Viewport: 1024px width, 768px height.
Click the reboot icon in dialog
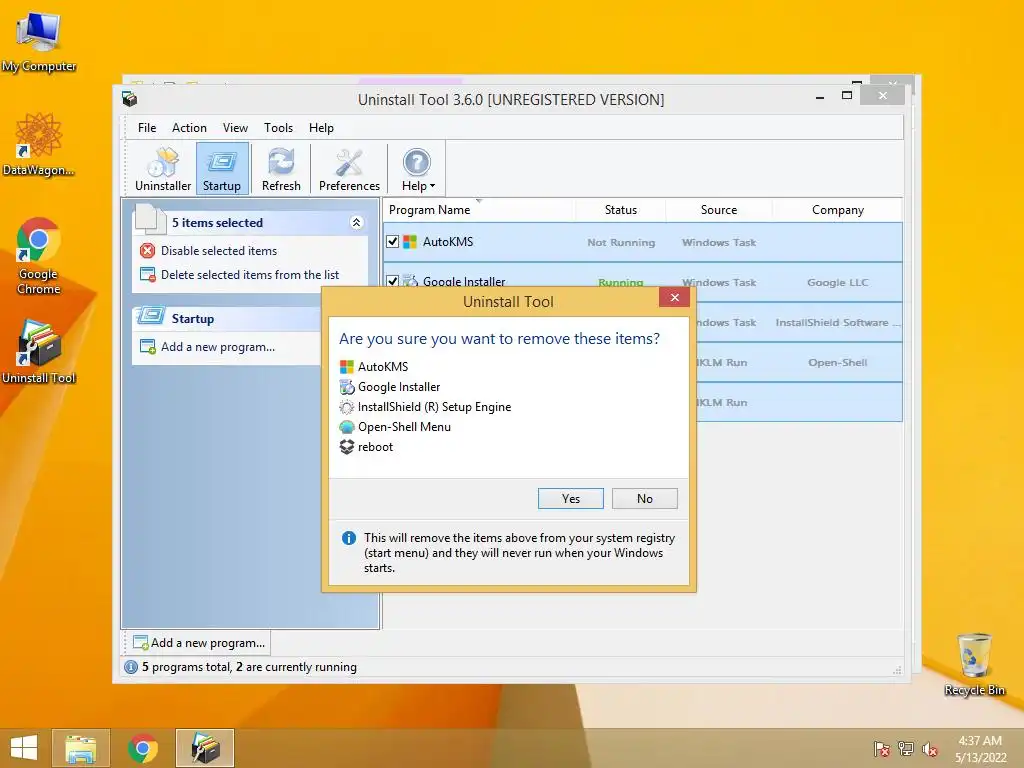coord(347,447)
